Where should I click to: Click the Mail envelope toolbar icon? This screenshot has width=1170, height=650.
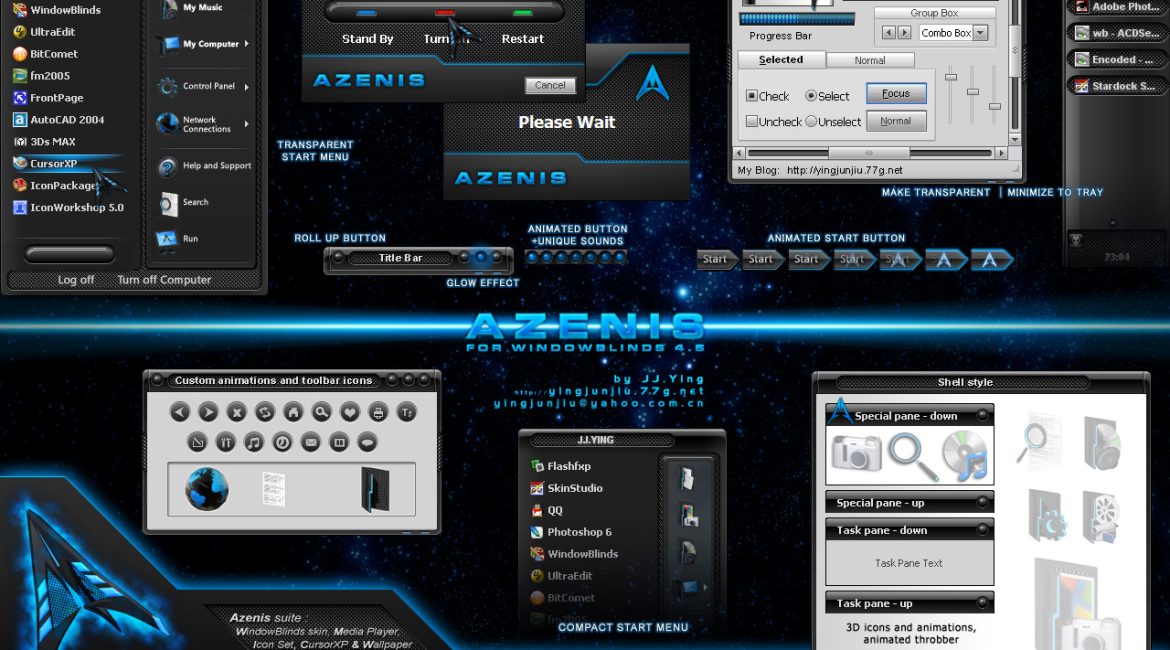[x=310, y=443]
